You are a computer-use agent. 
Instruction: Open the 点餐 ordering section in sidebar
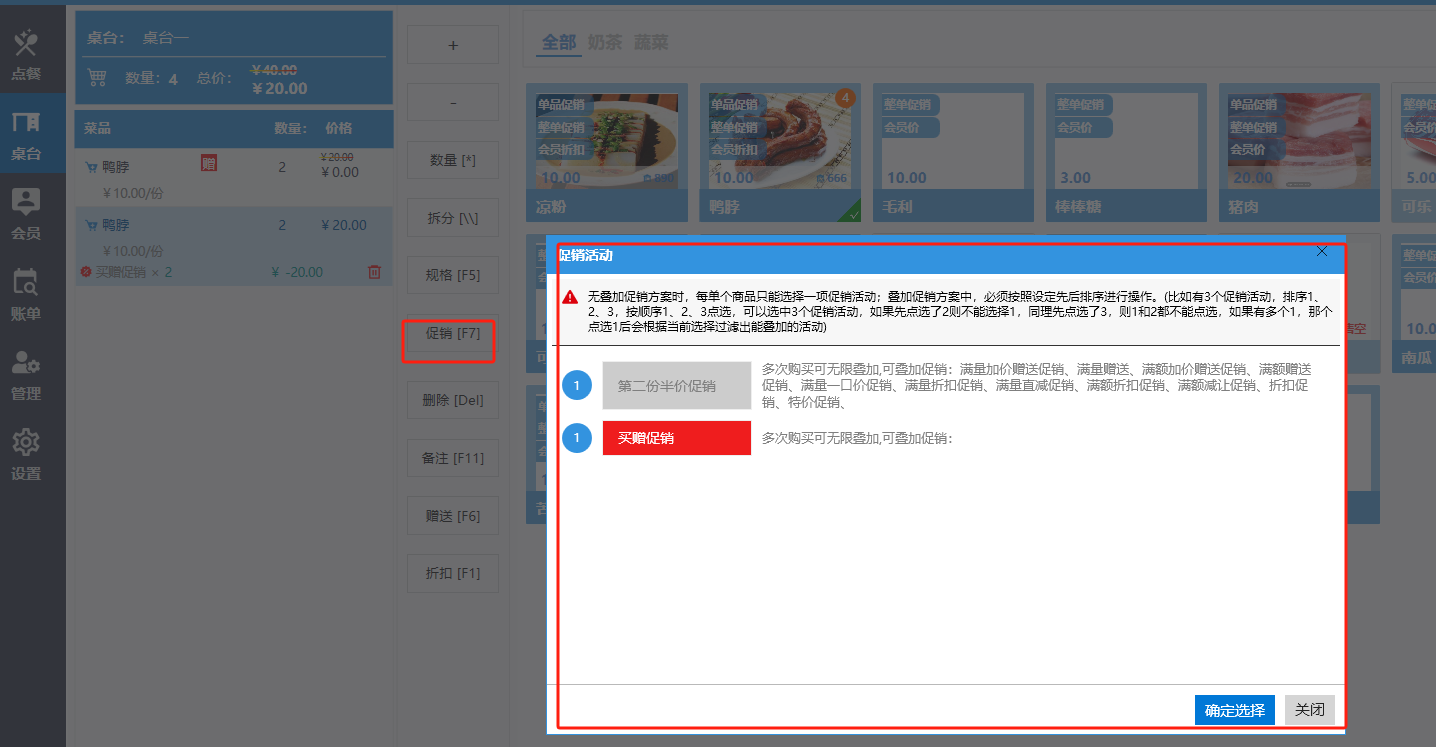[x=26, y=54]
